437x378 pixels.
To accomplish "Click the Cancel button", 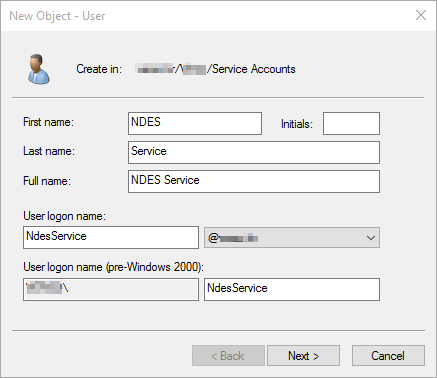I will pos(388,356).
